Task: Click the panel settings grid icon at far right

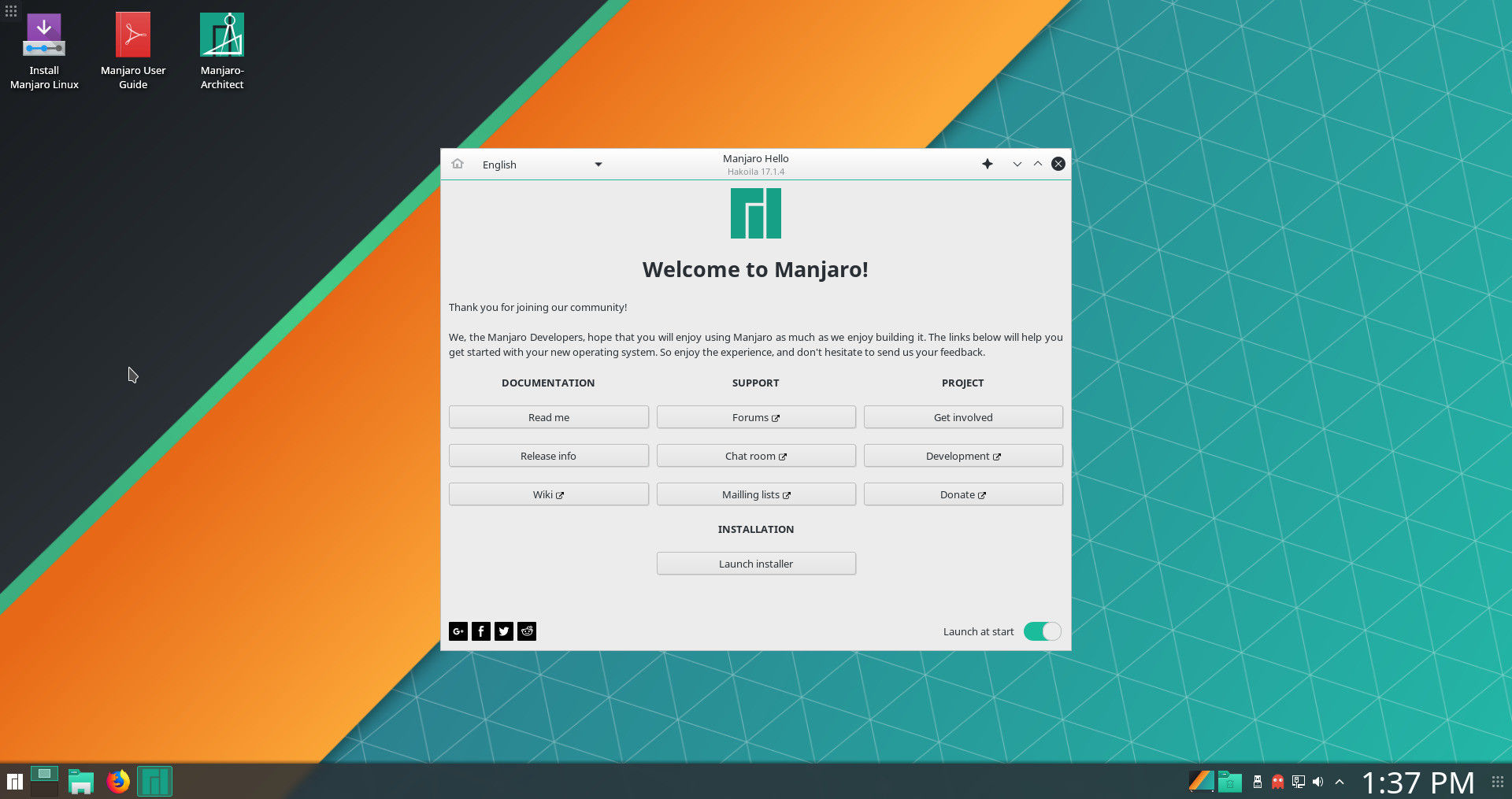Action: 1498,782
